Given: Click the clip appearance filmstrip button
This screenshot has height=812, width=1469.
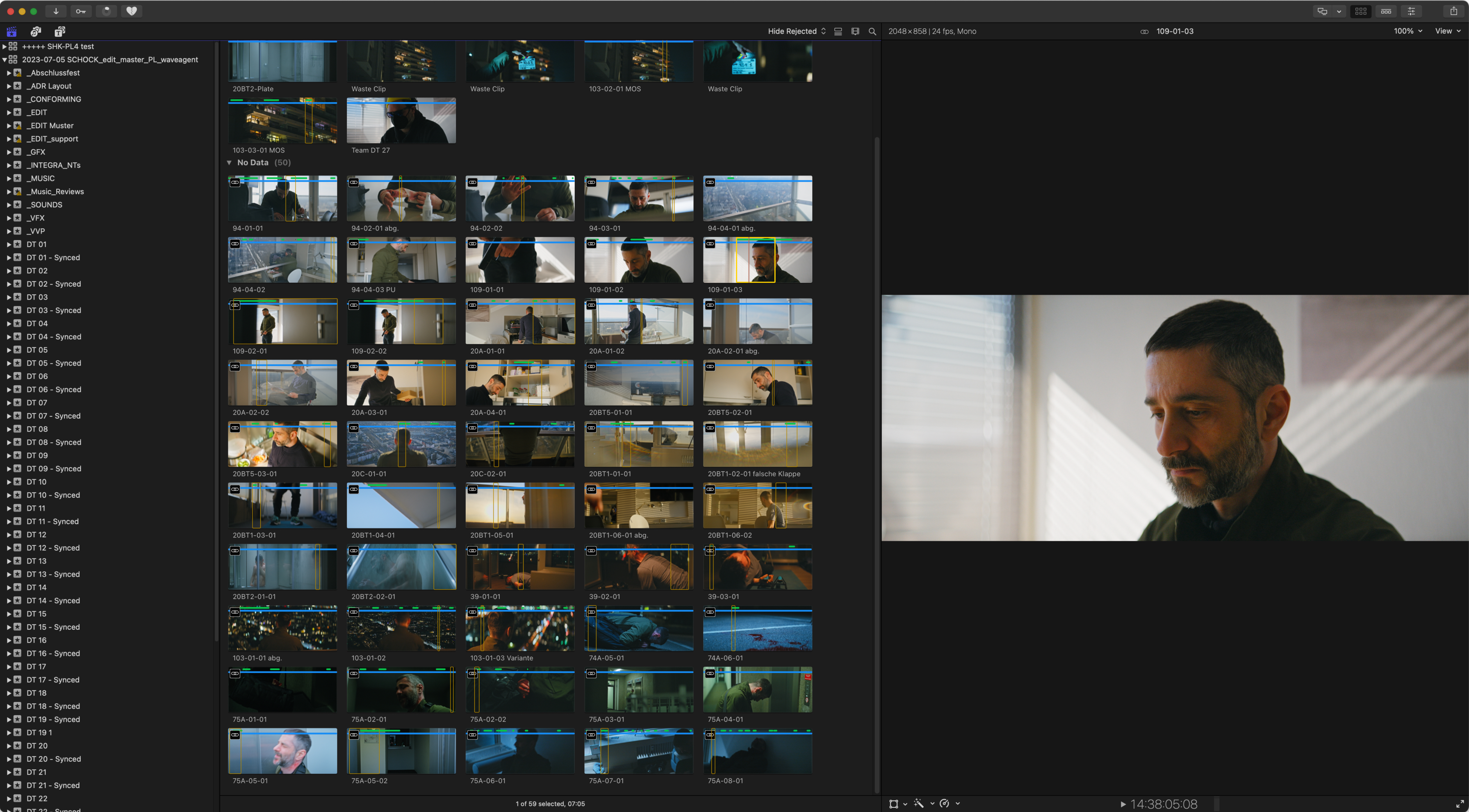Looking at the screenshot, I should tap(855, 32).
